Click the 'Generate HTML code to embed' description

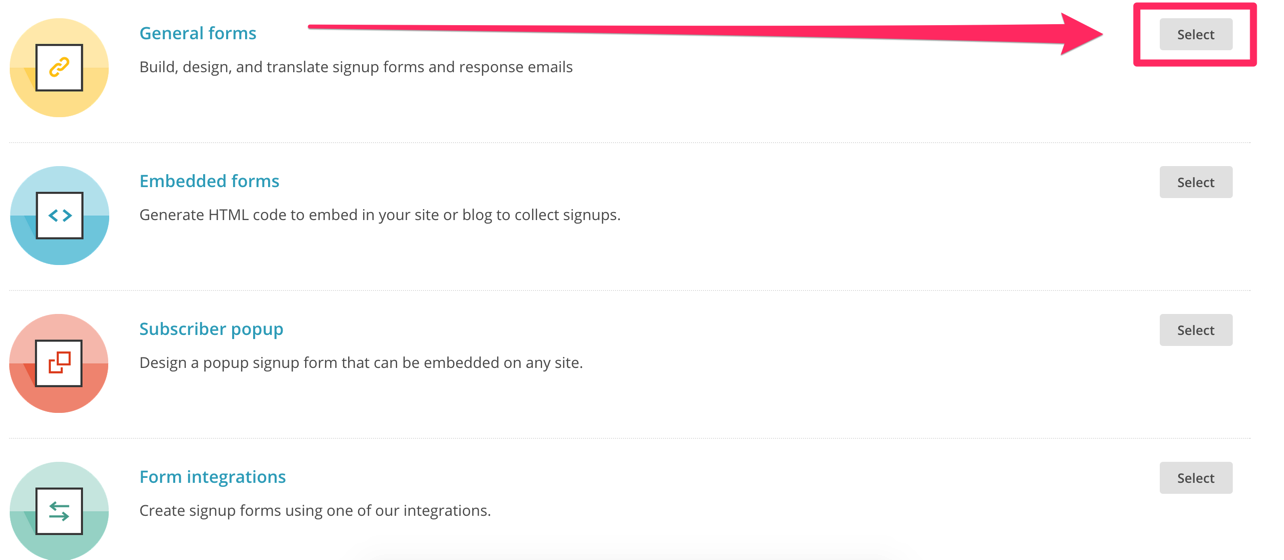(380, 215)
